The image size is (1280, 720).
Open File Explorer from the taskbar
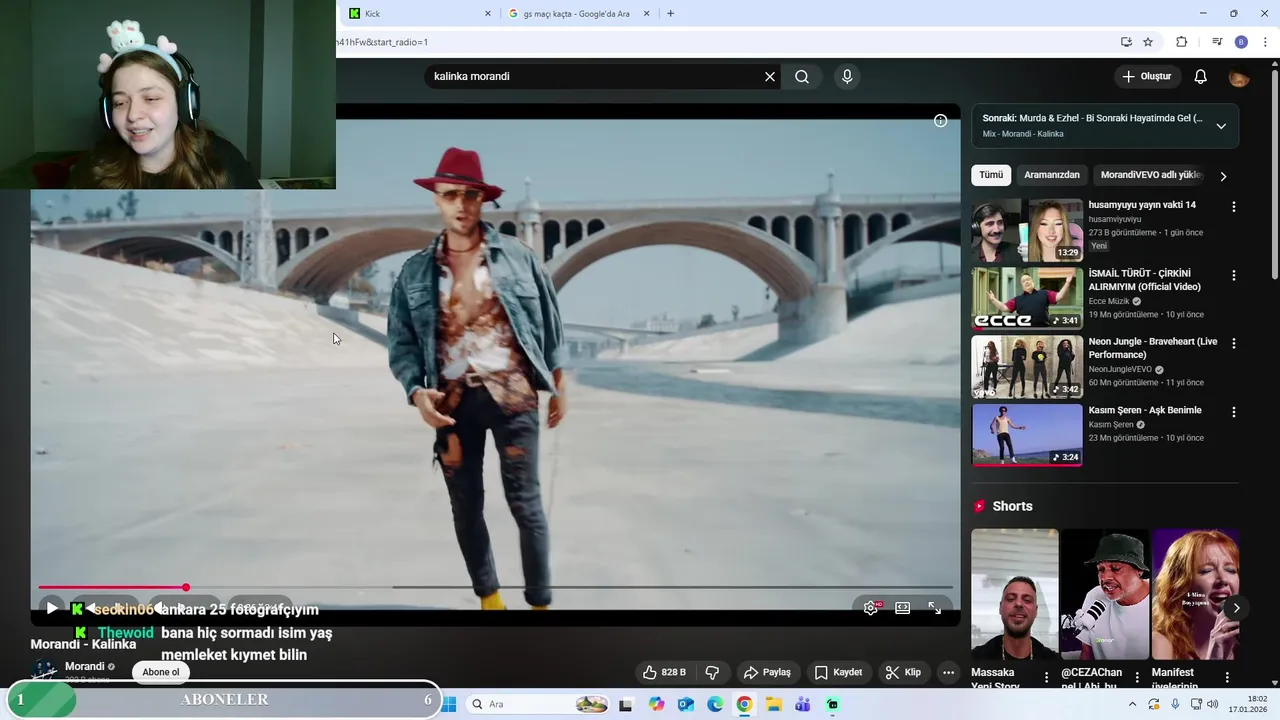[774, 704]
